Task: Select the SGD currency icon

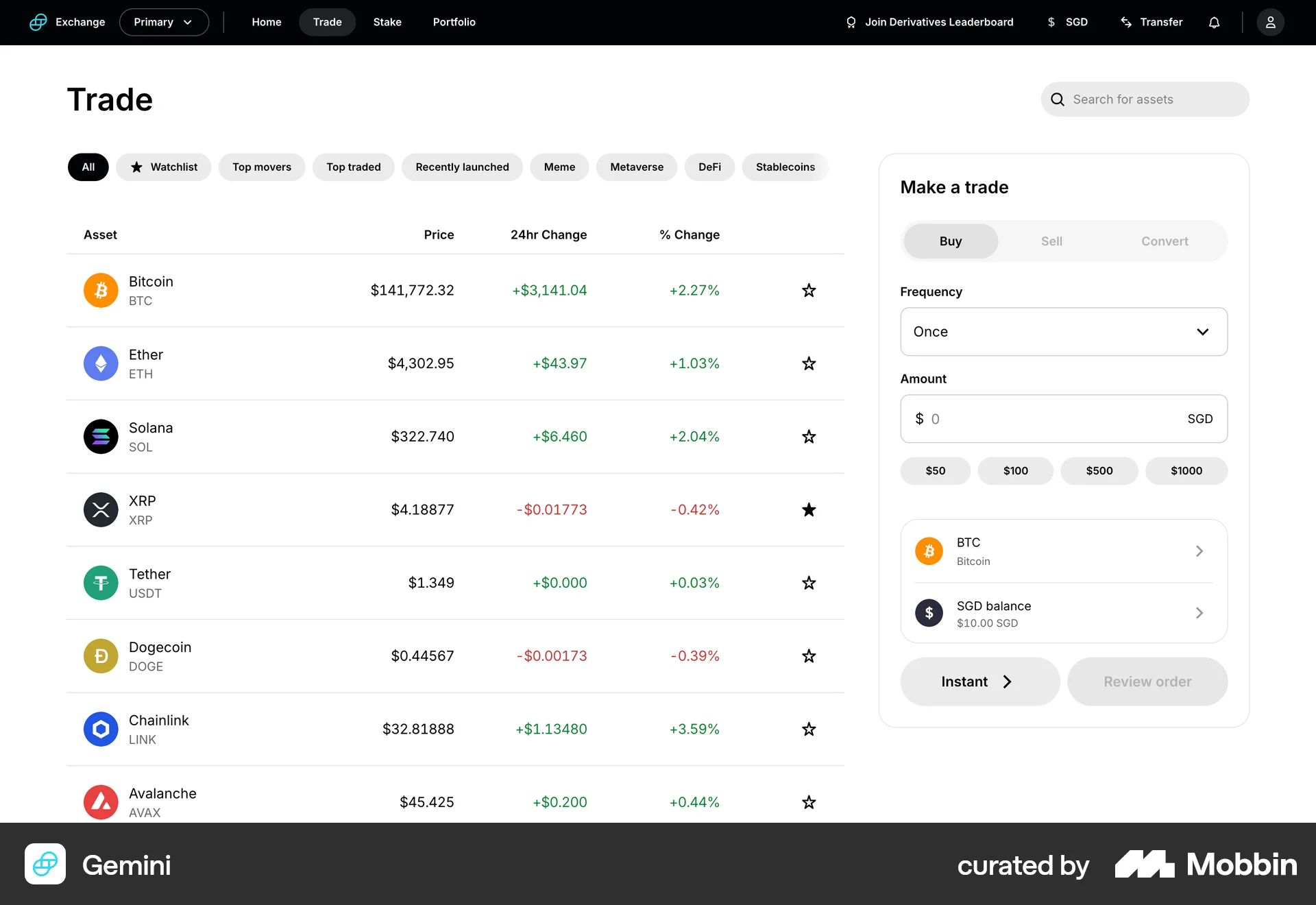Action: [x=1051, y=22]
